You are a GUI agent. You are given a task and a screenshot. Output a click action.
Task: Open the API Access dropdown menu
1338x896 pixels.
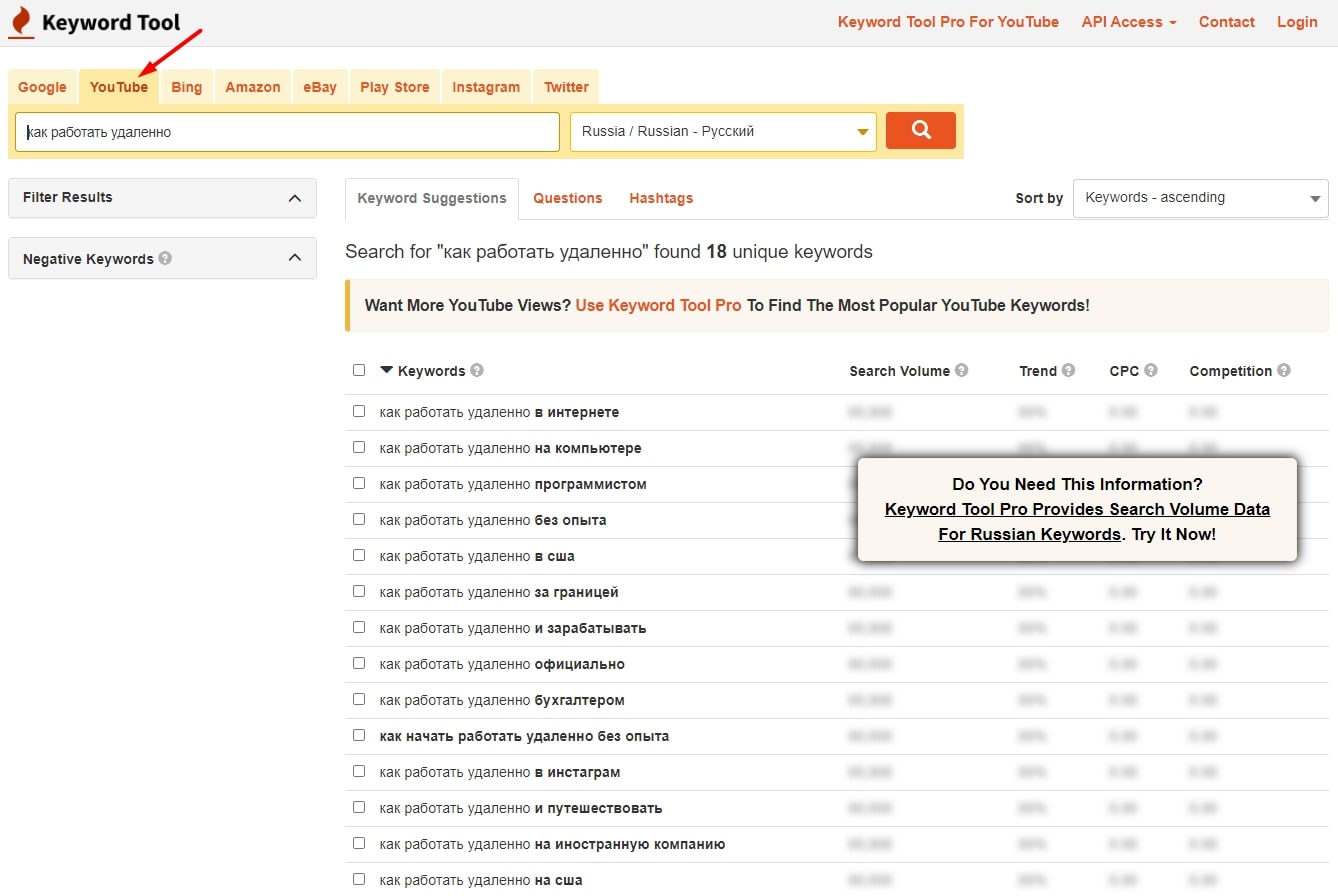coord(1129,22)
